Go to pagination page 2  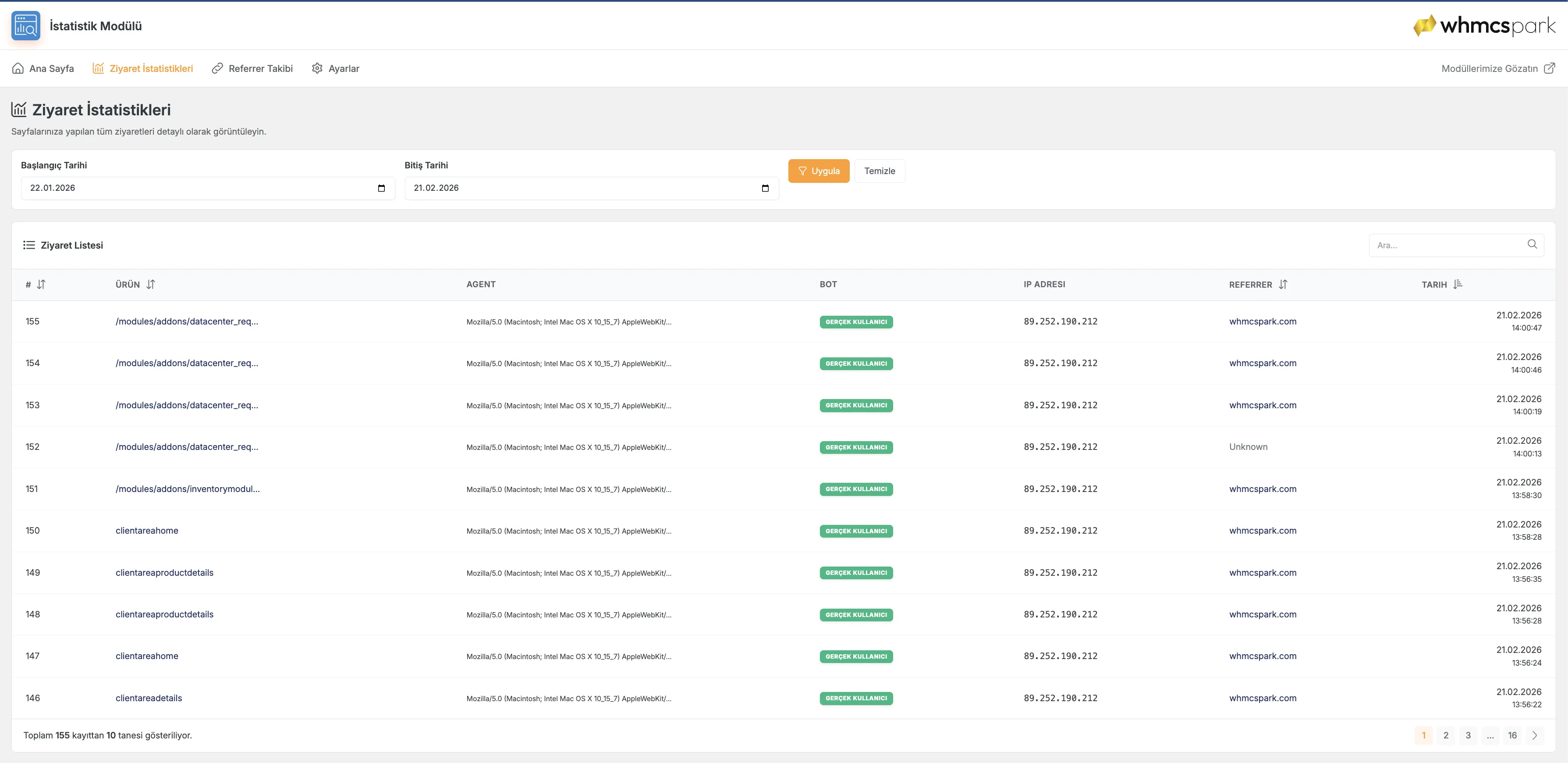coord(1446,735)
